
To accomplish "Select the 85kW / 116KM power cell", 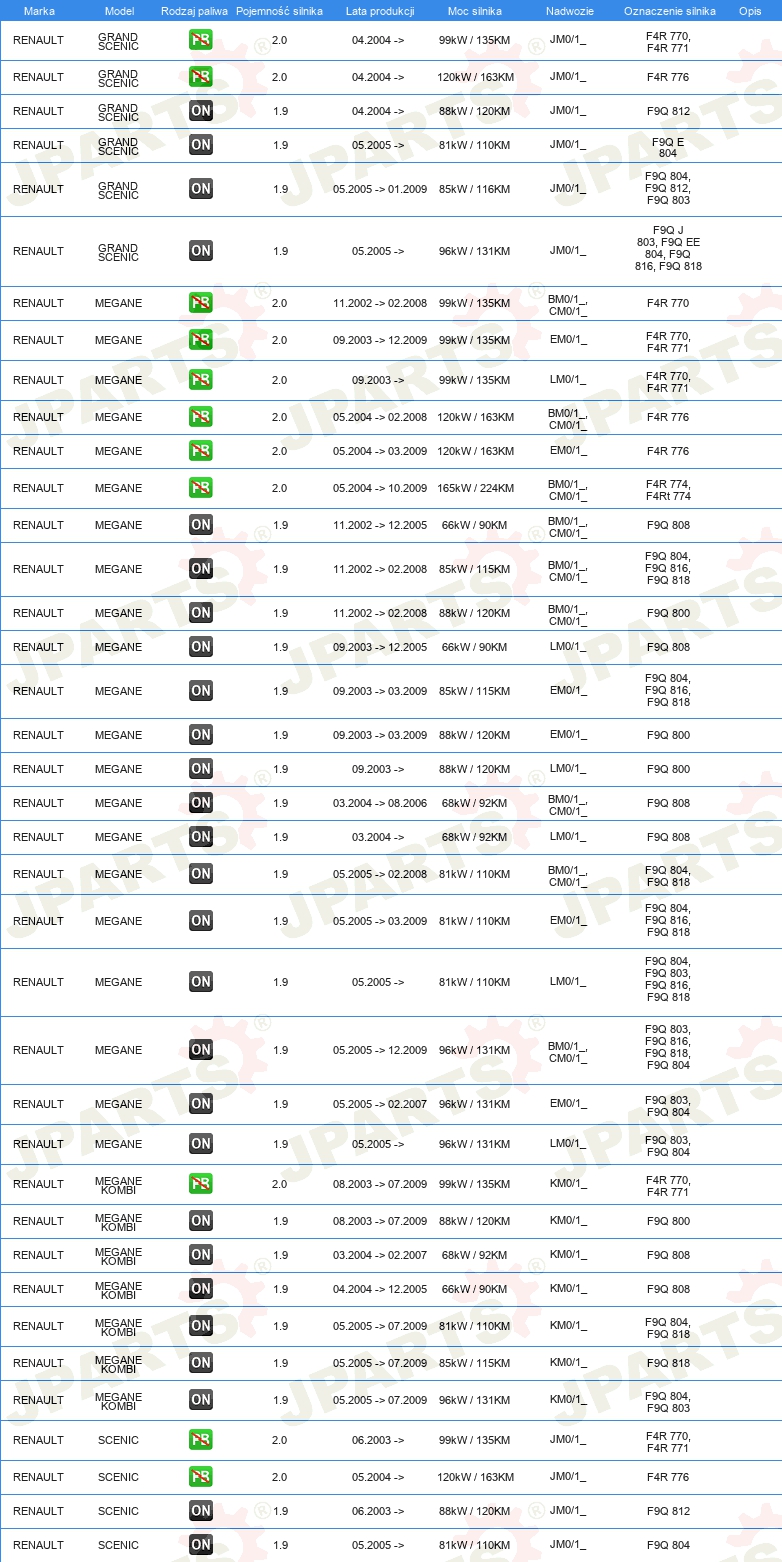I will 474,189.
